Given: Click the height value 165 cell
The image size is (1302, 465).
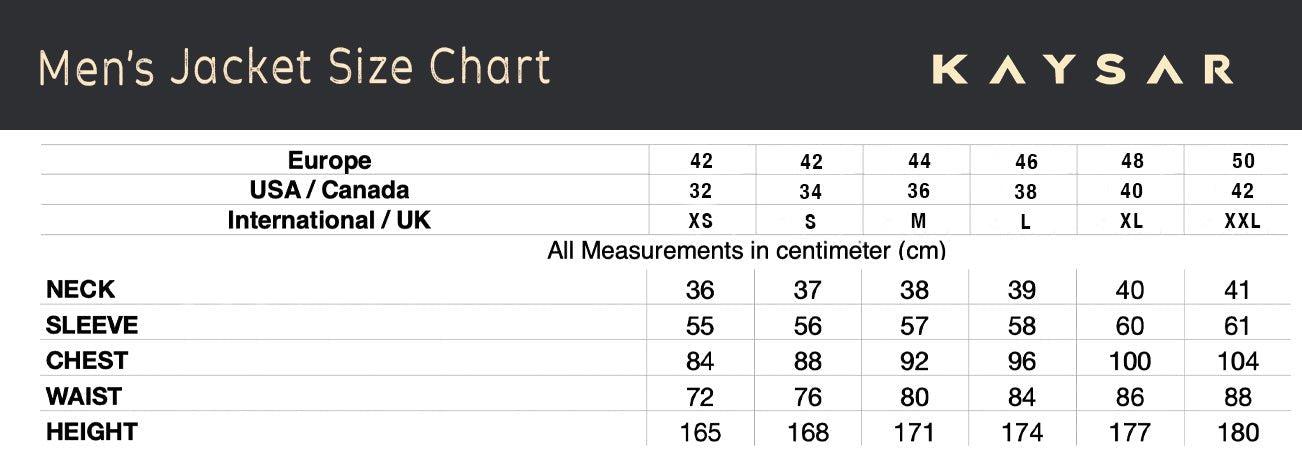Looking at the screenshot, I should pyautogui.click(x=701, y=433).
